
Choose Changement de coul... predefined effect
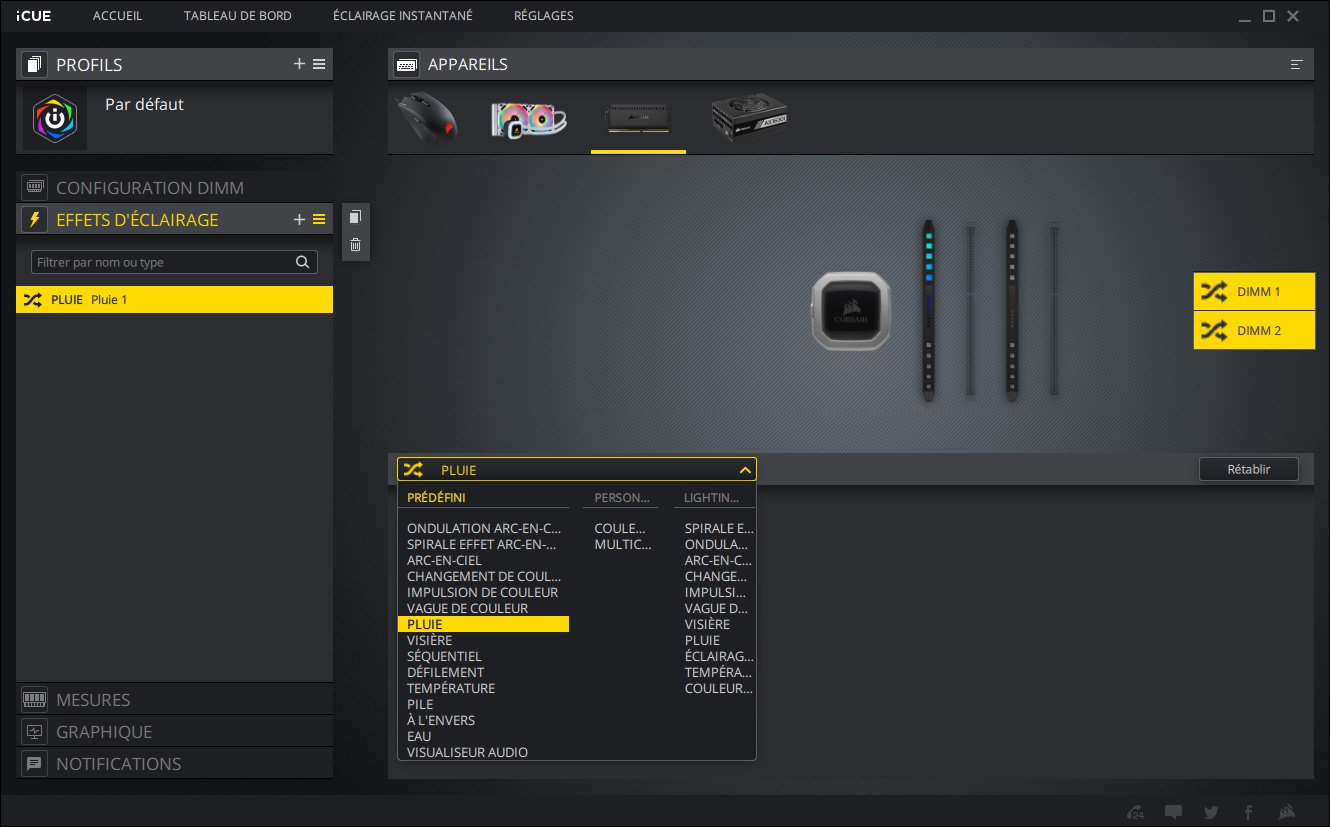point(485,576)
